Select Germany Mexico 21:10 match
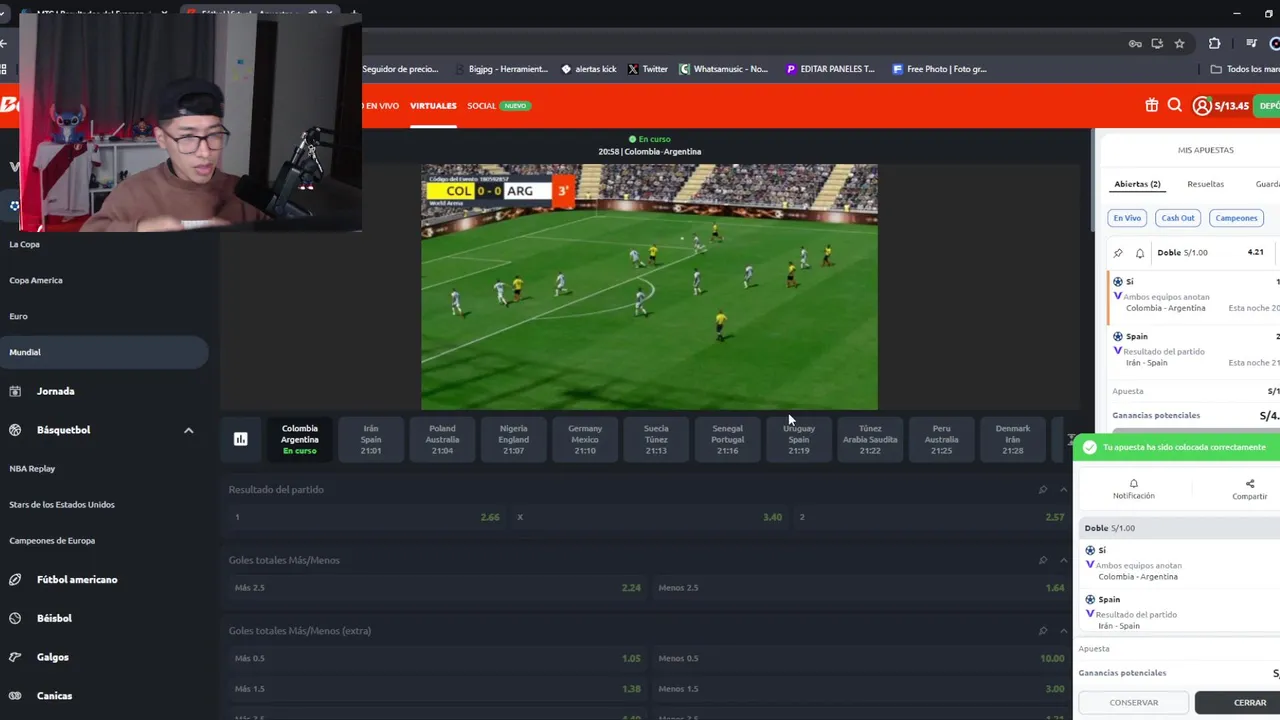This screenshot has height=720, width=1280. (x=585, y=439)
